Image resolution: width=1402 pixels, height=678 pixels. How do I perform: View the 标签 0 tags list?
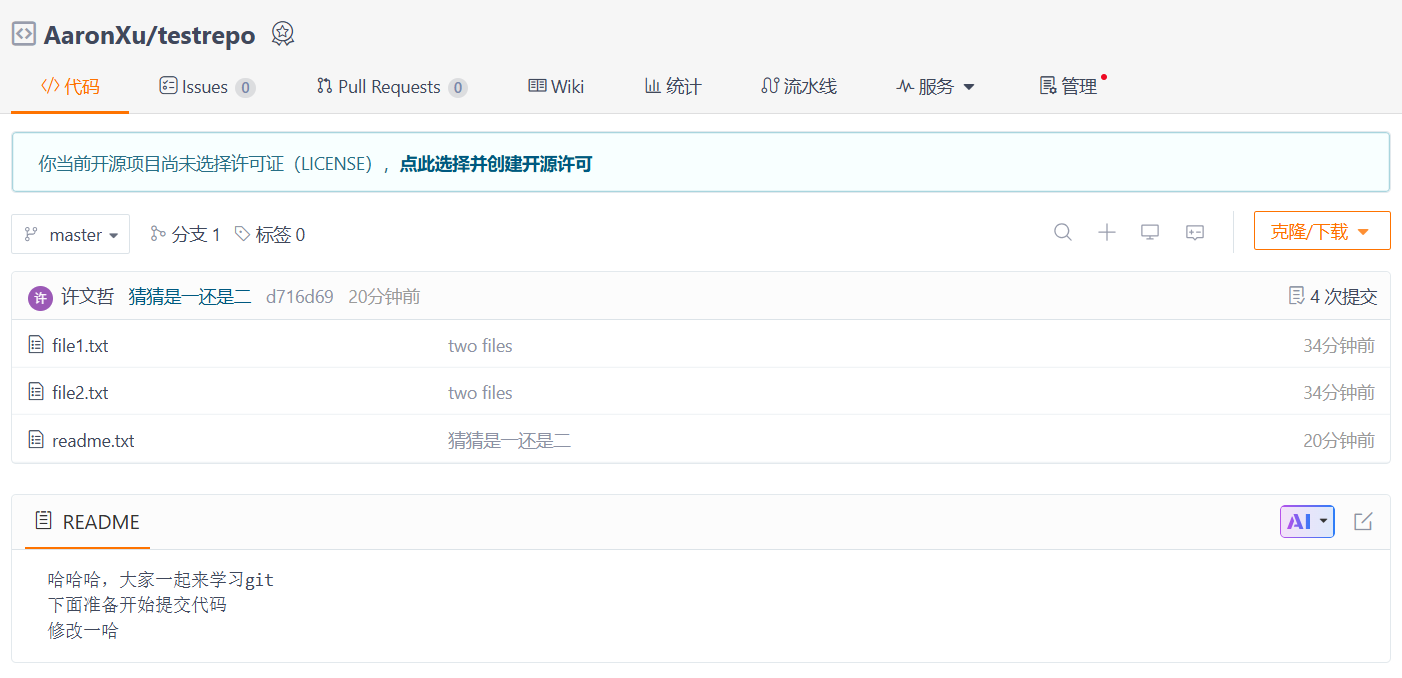270,235
